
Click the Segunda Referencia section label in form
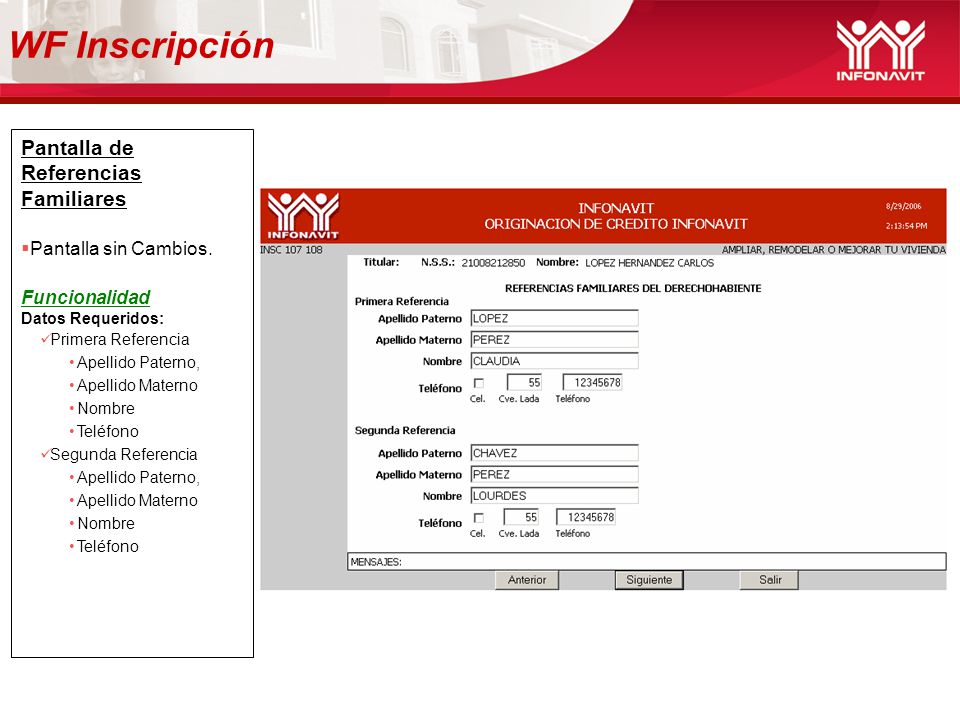pyautogui.click(x=405, y=431)
